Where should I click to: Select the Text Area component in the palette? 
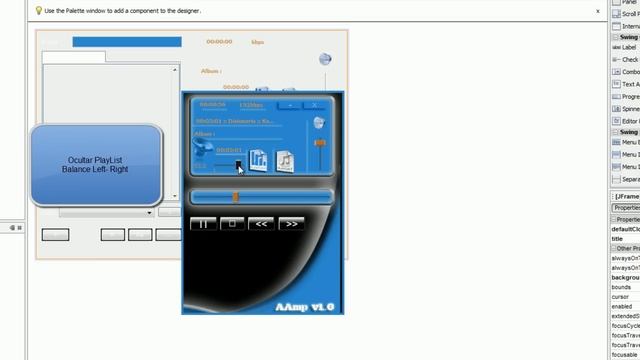[625, 84]
